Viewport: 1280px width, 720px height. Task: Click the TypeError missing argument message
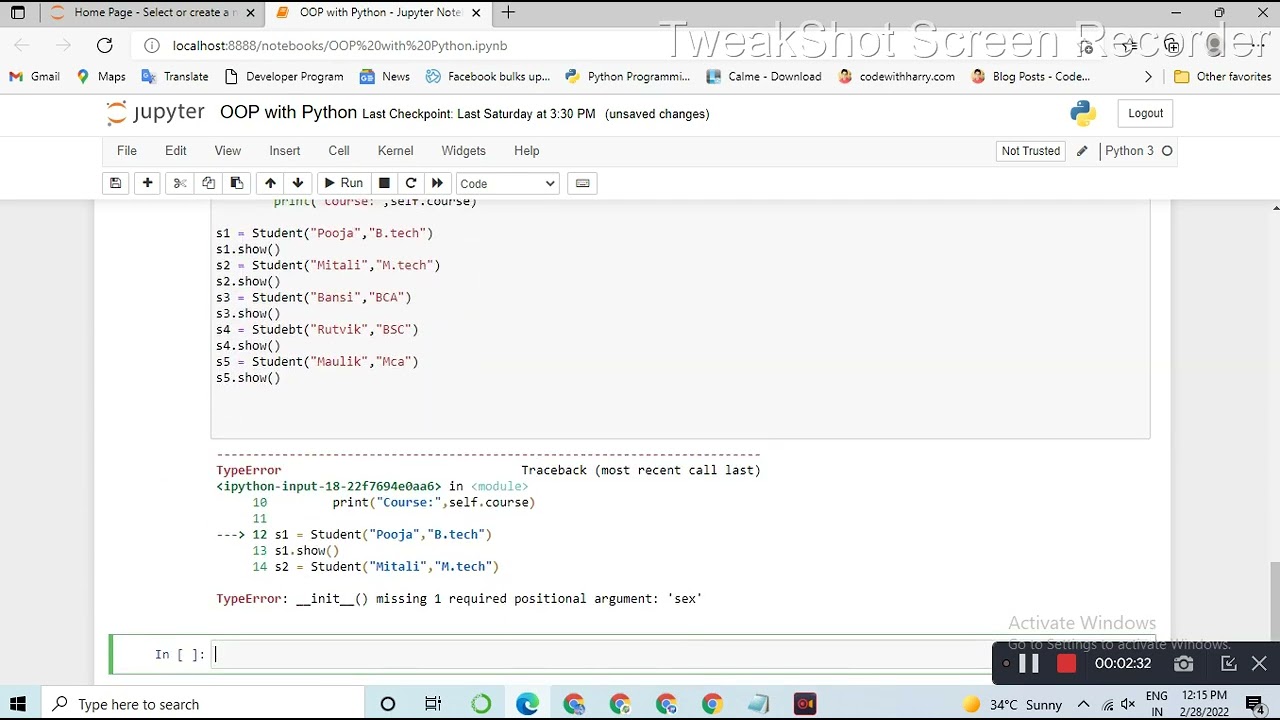click(459, 598)
